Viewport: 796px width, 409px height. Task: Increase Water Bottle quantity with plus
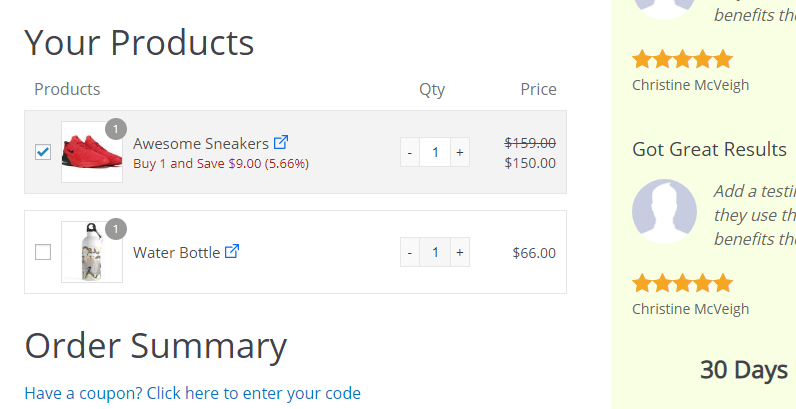pos(459,252)
